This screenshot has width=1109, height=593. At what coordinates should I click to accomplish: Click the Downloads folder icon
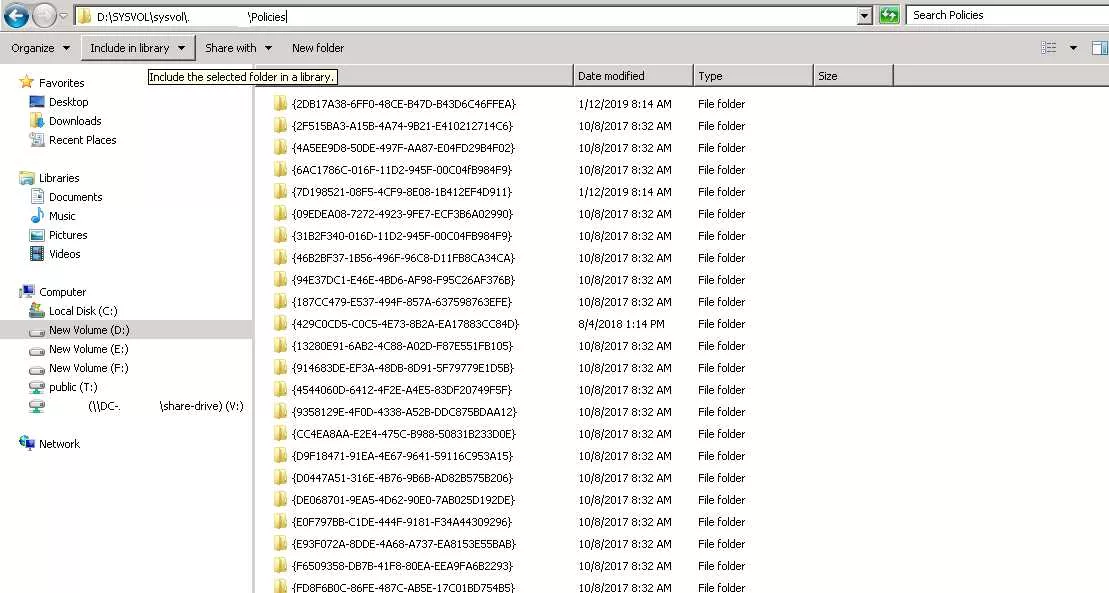pyautogui.click(x=37, y=121)
